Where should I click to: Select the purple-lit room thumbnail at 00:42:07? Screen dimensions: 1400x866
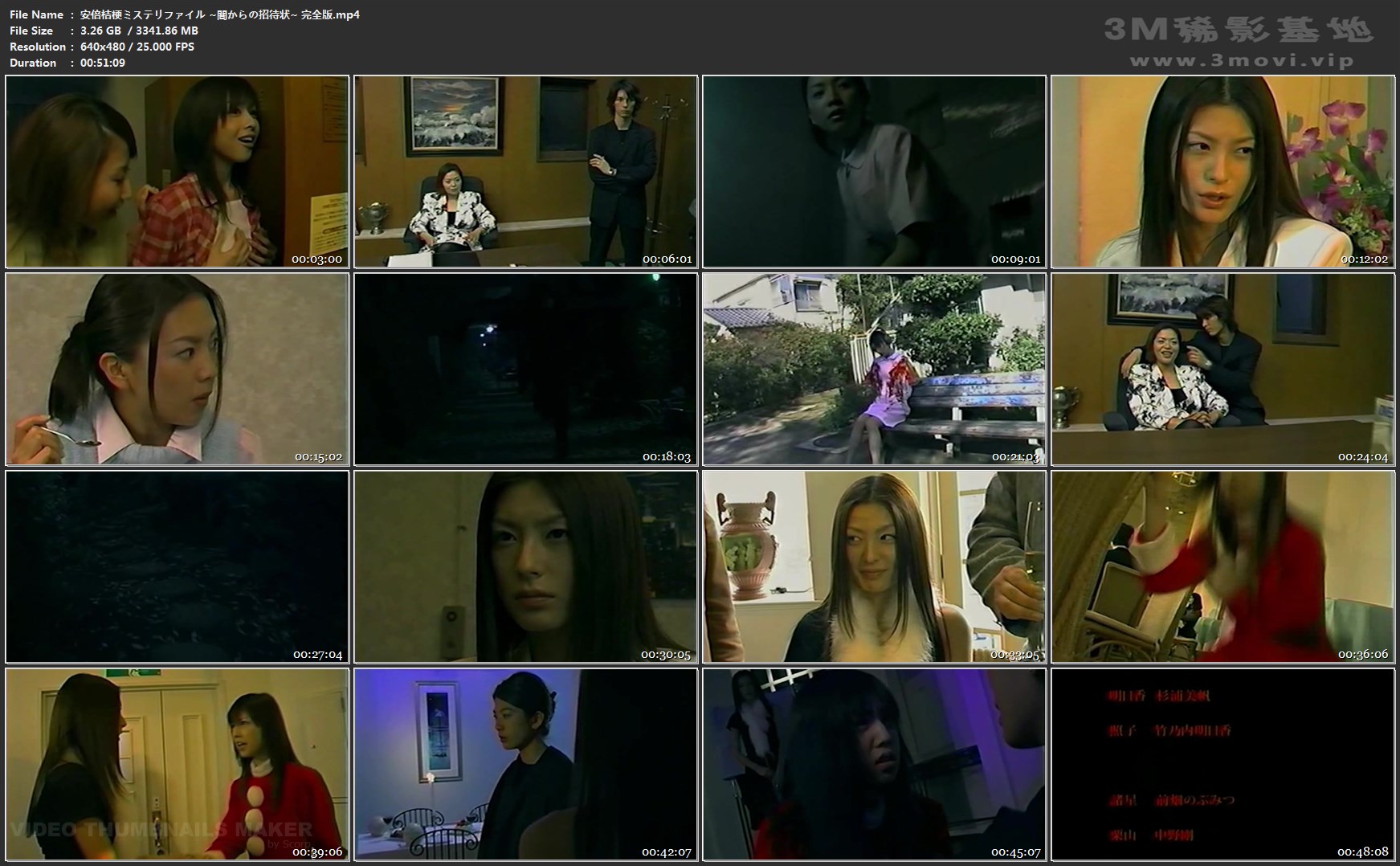(526, 764)
